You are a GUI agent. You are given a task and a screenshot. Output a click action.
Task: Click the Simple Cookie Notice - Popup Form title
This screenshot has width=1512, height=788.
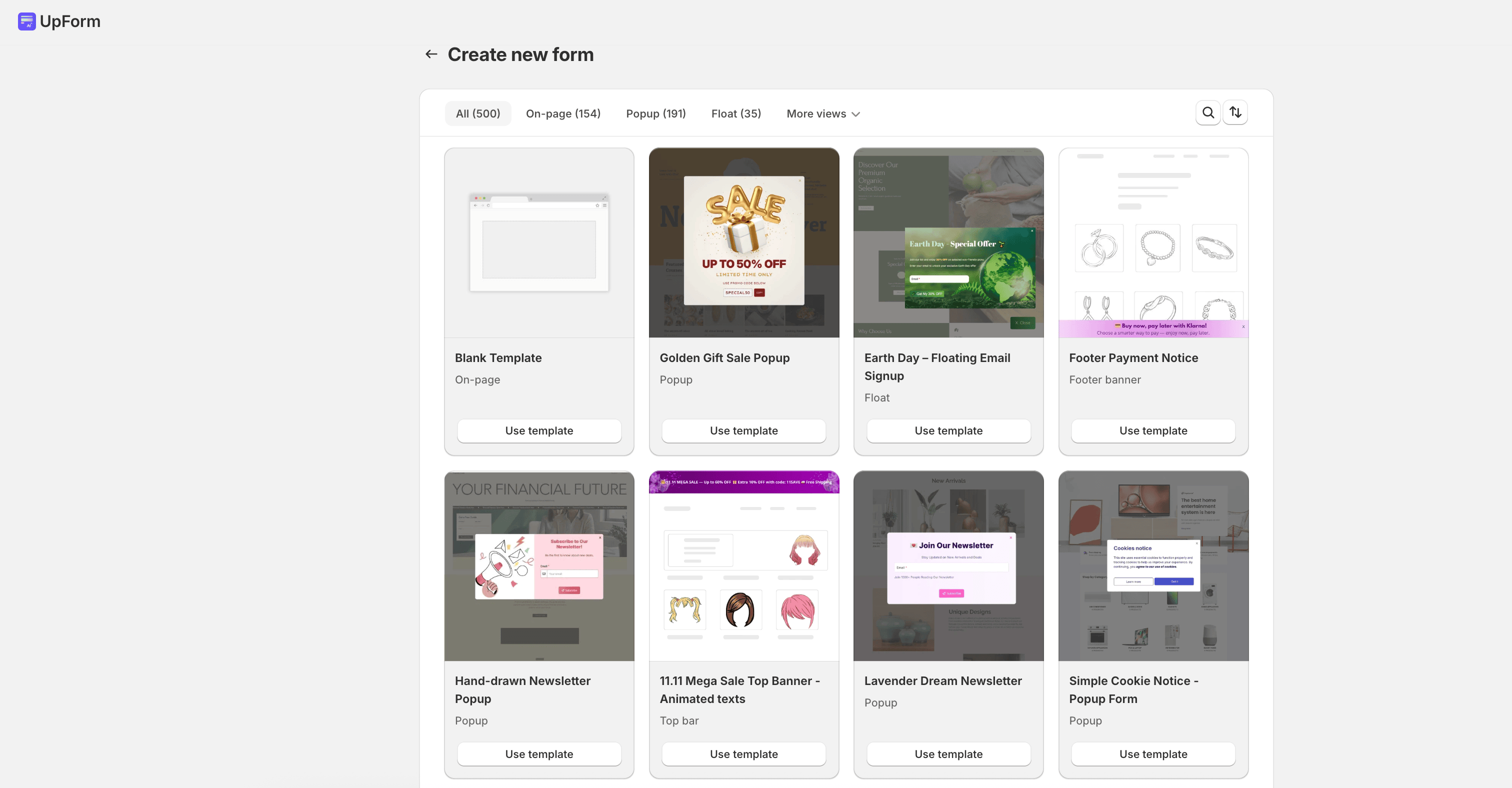click(x=1133, y=689)
